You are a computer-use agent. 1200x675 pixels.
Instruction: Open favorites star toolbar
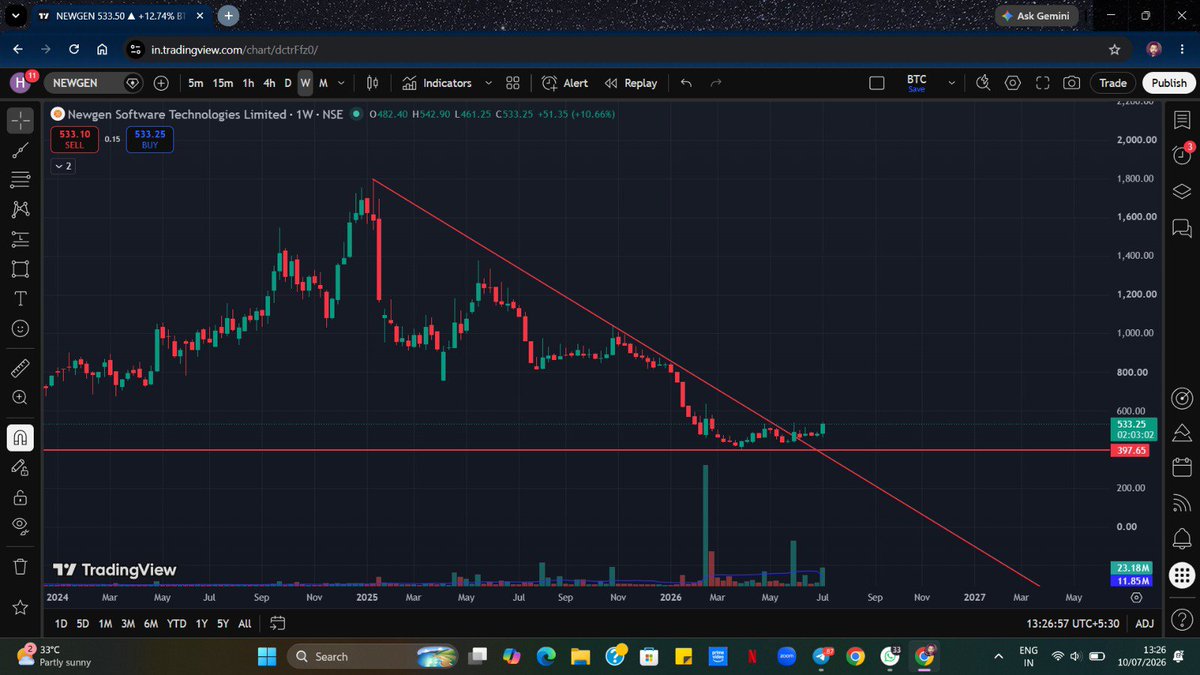[20, 607]
